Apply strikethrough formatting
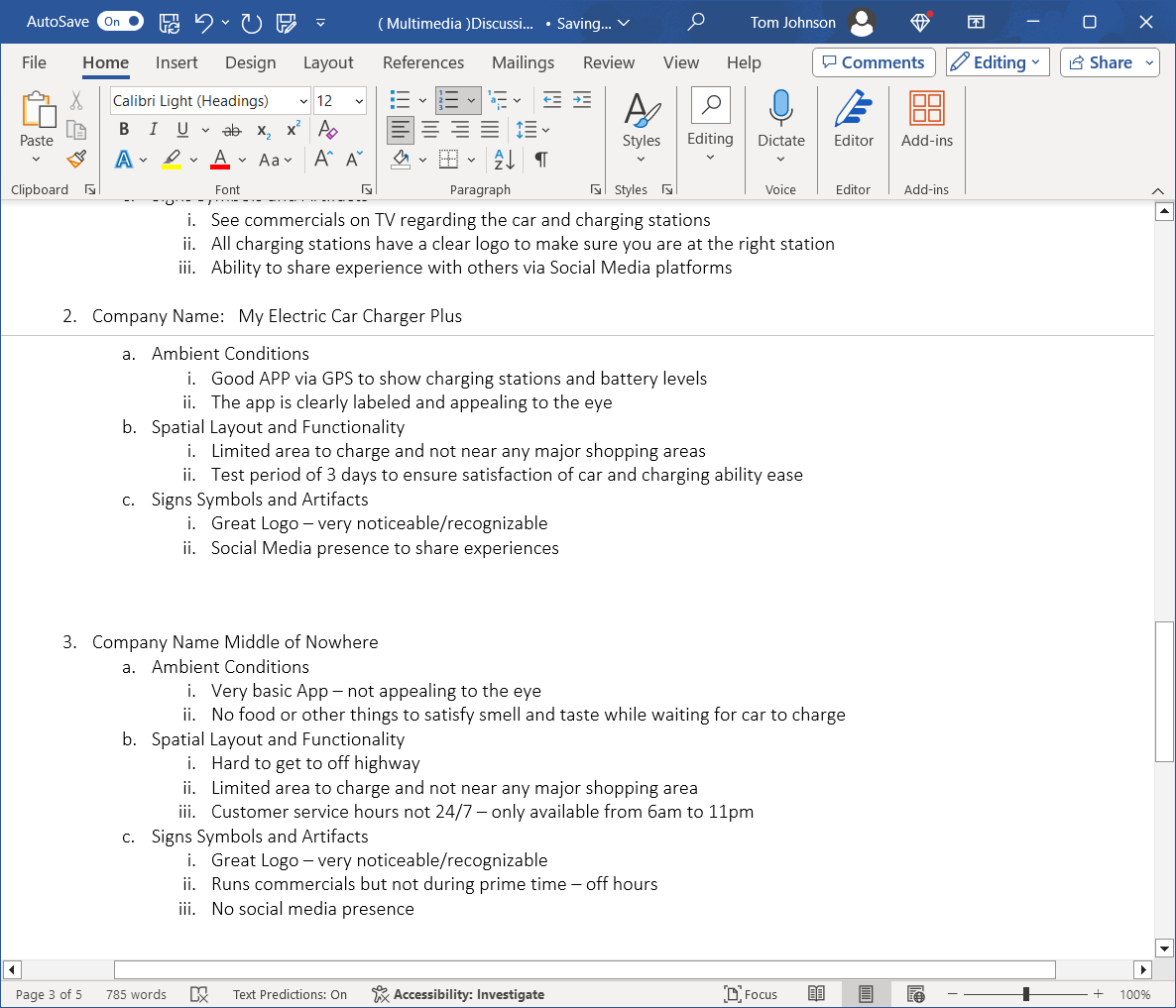 232,131
